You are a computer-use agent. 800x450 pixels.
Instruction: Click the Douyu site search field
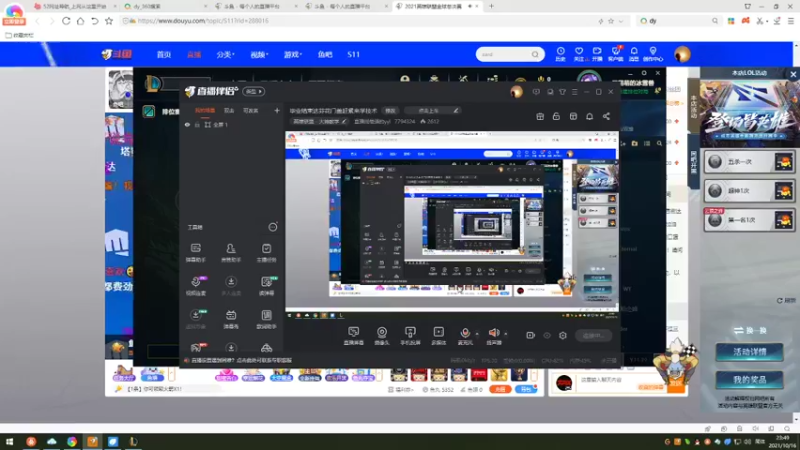505,54
